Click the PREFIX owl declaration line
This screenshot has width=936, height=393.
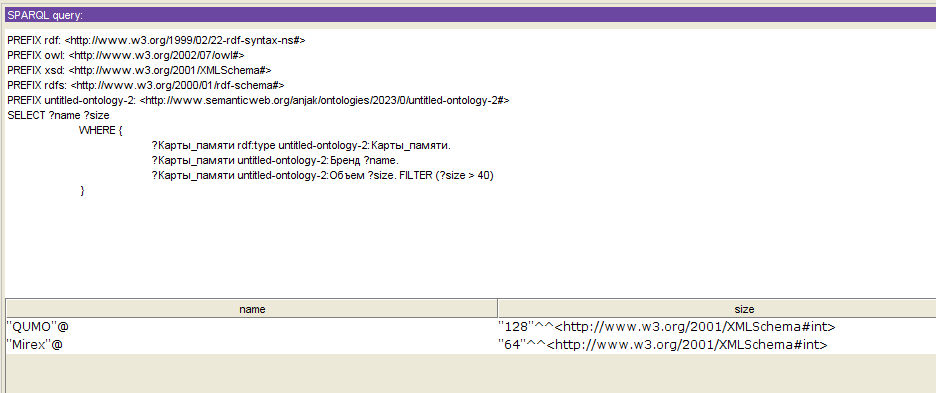tap(126, 56)
